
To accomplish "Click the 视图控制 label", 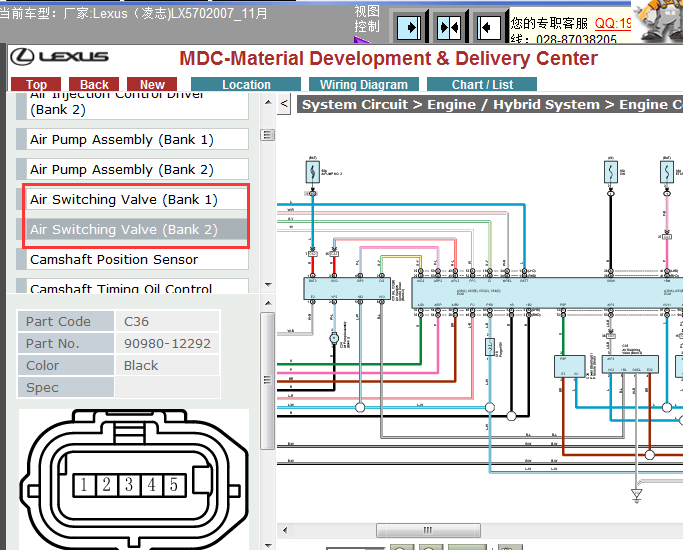I will click(x=367, y=19).
